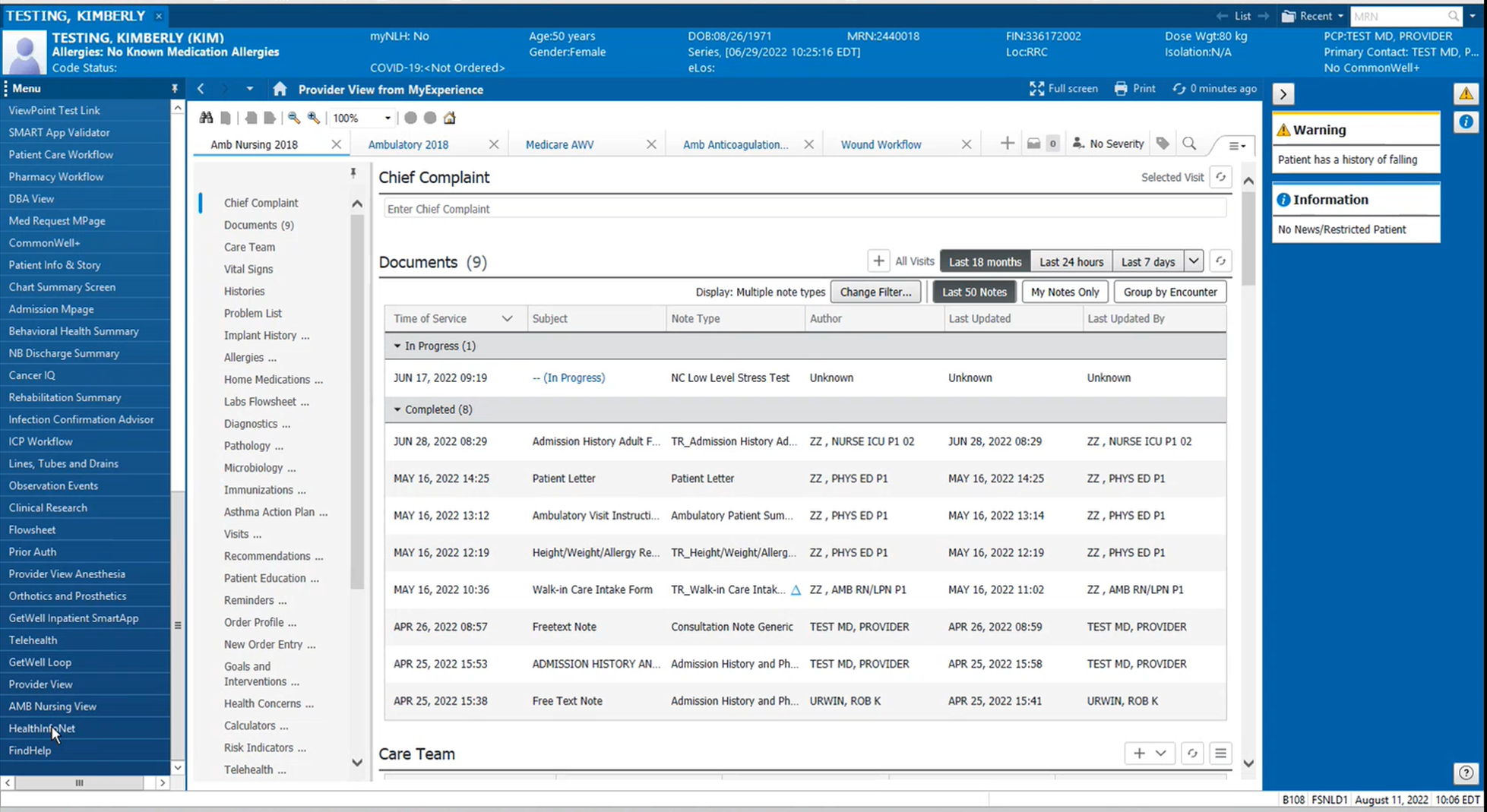The width and height of the screenshot is (1487, 812).
Task: Open Pharmacy Workflow from the Menu
Action: (x=56, y=176)
